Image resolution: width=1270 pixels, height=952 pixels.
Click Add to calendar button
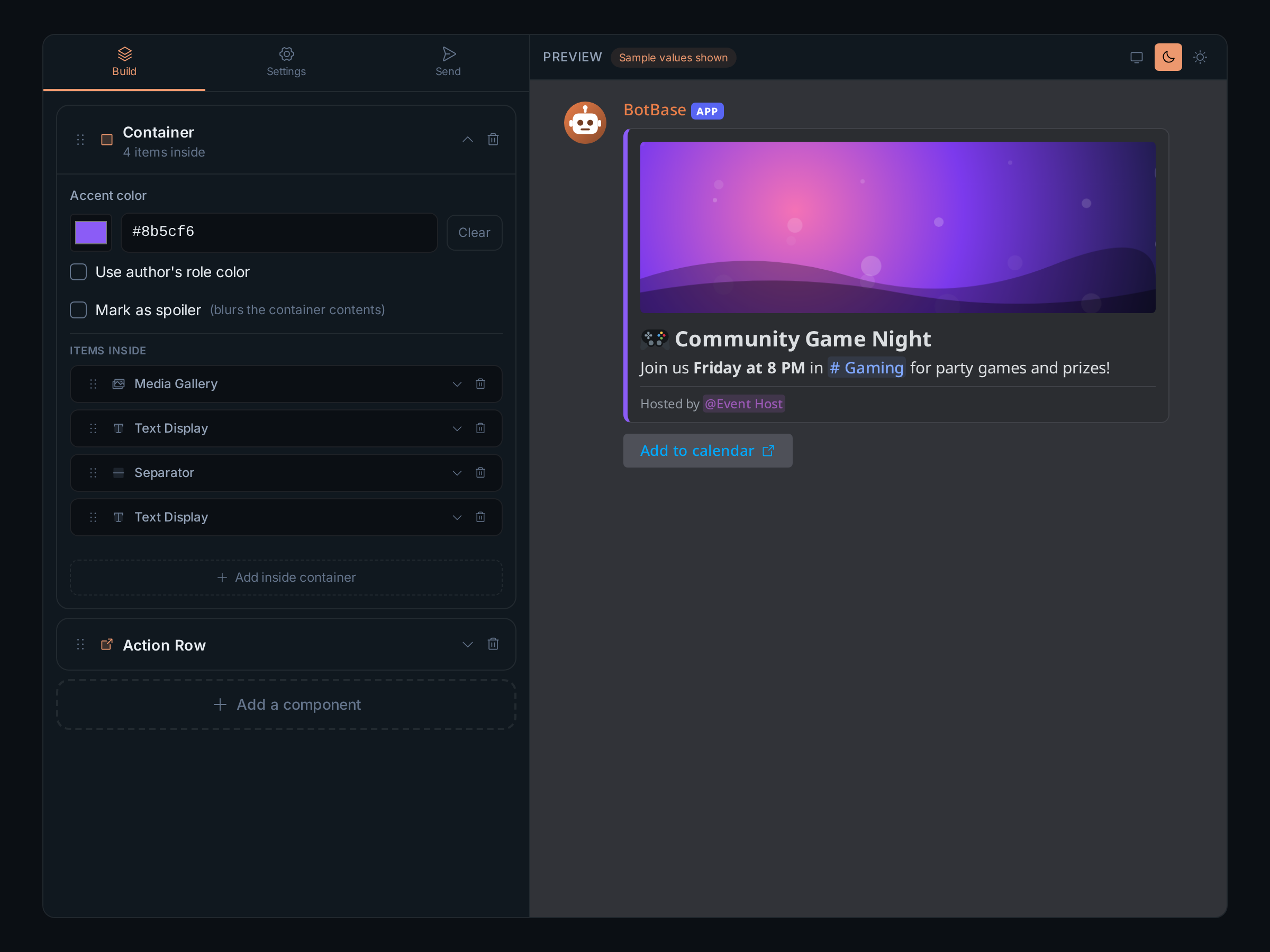coord(707,451)
